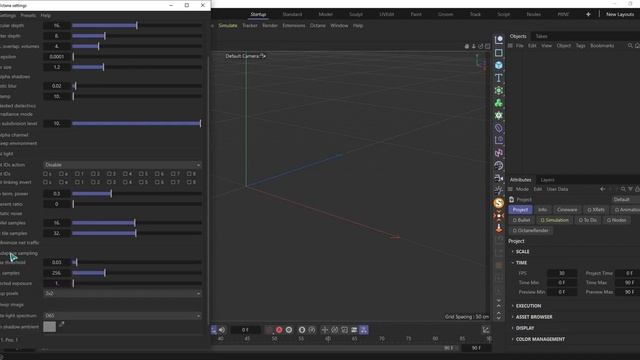The image size is (640, 360).
Task: Open the Attributes manager hamburger menu
Action: click(x=510, y=189)
